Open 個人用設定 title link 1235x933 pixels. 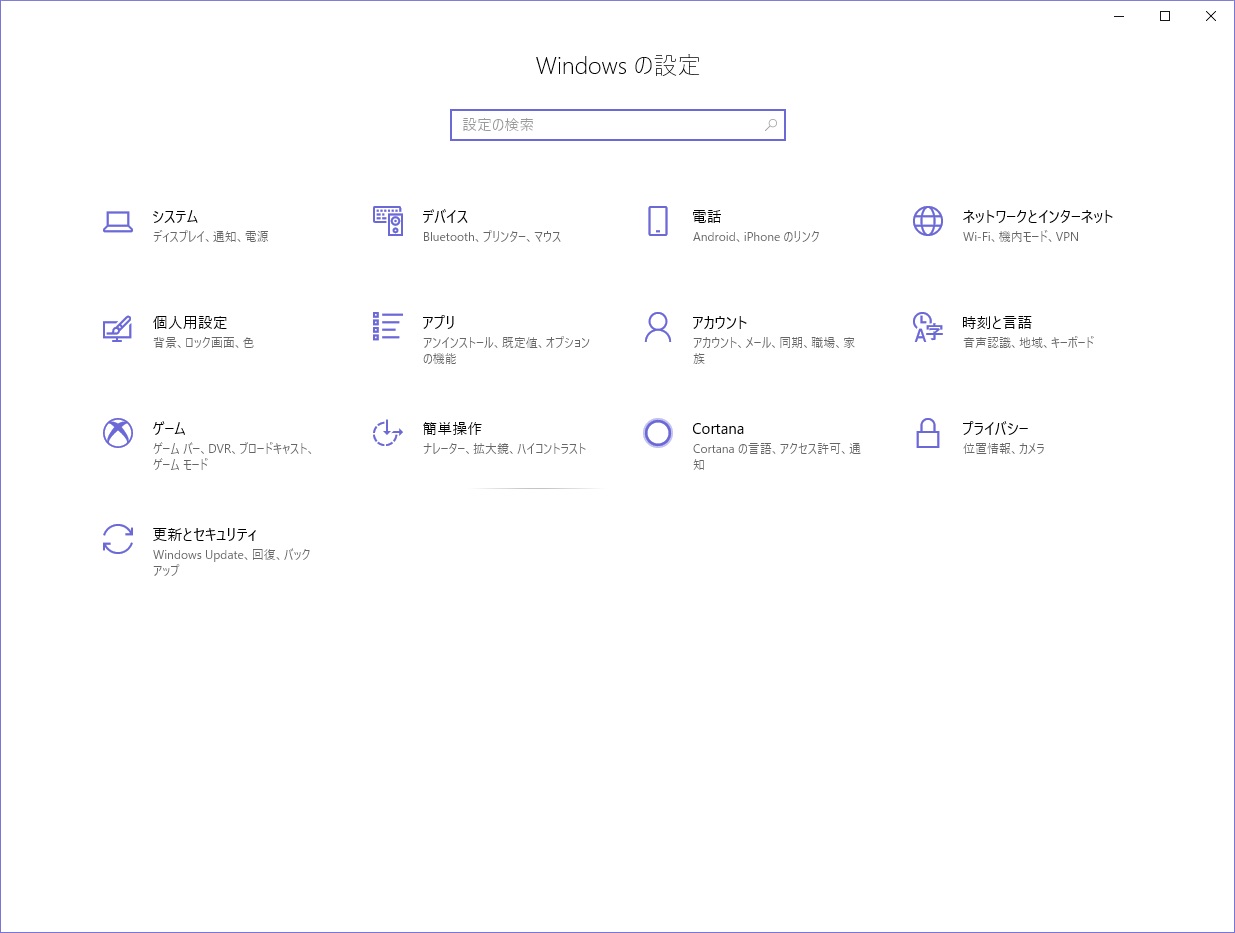[x=190, y=322]
